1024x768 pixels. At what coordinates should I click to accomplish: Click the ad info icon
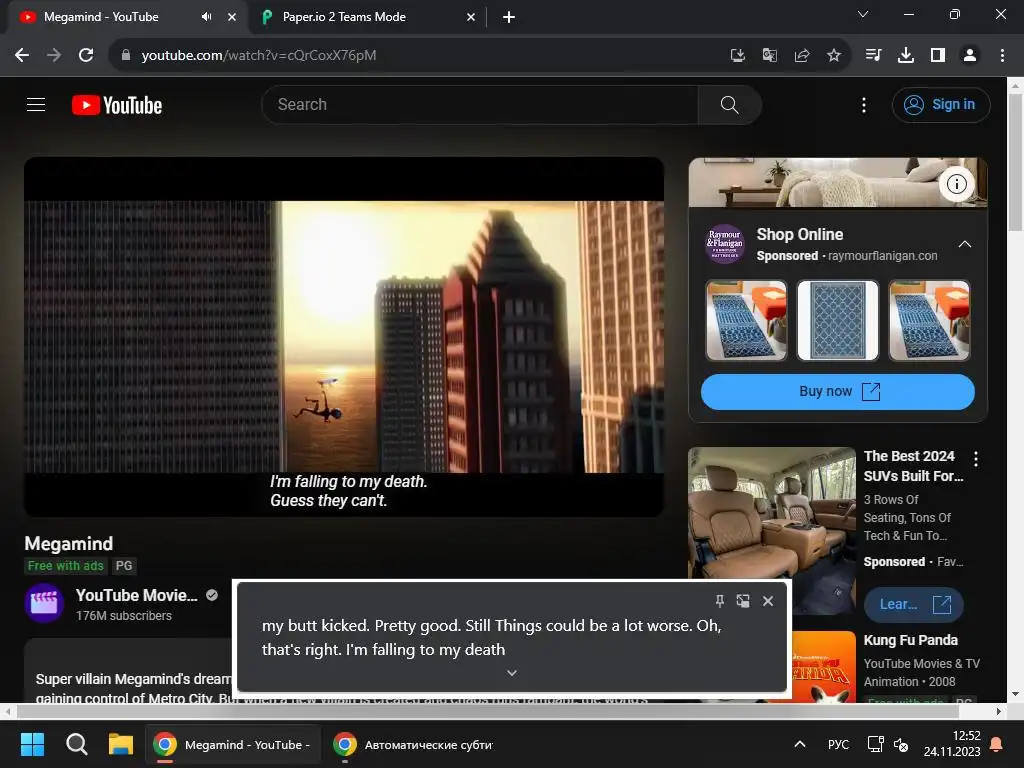click(956, 184)
